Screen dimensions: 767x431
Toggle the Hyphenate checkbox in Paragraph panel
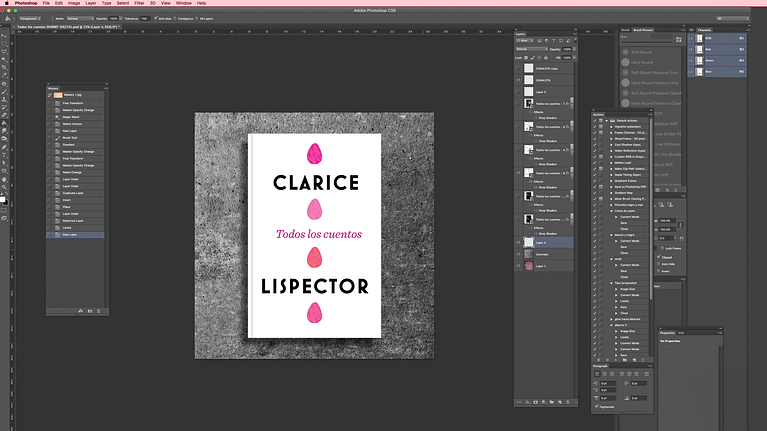pos(597,407)
